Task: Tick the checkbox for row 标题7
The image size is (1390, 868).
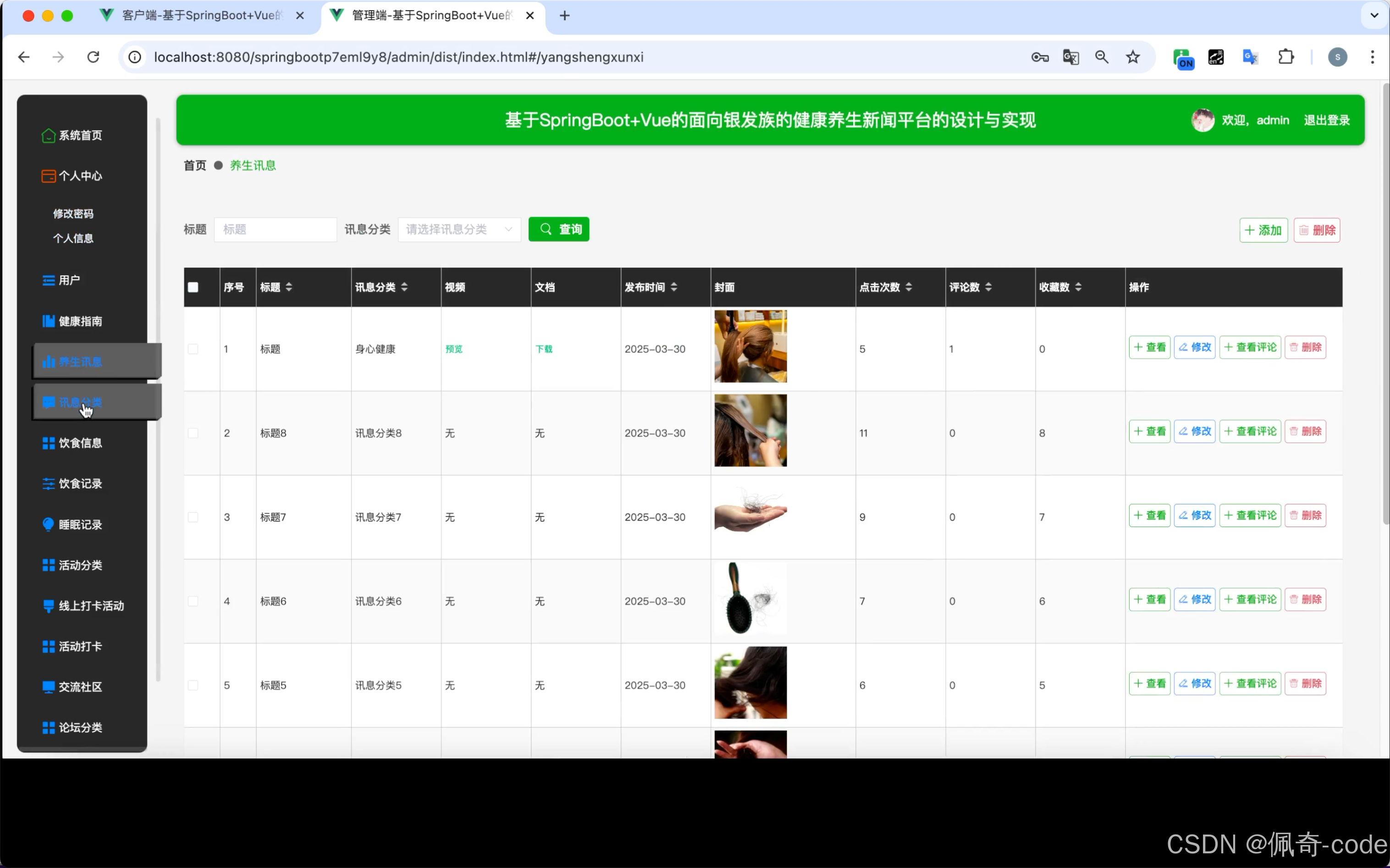Action: click(x=193, y=517)
